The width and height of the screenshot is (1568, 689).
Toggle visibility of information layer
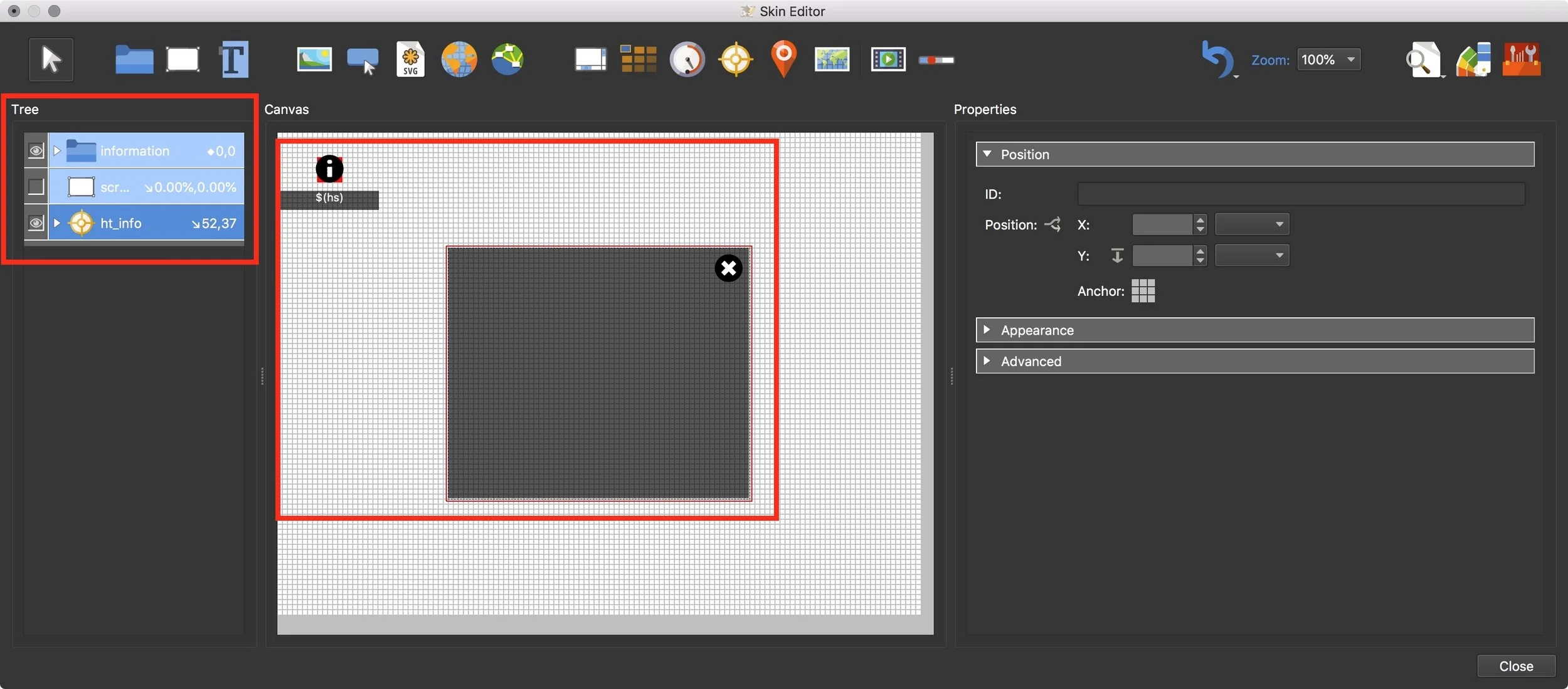36,151
